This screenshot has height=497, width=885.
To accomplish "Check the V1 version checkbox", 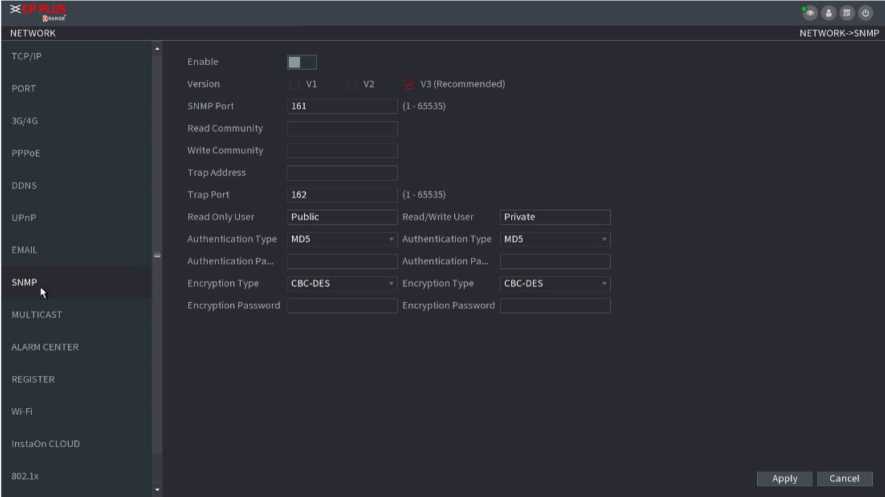I will tap(295, 84).
